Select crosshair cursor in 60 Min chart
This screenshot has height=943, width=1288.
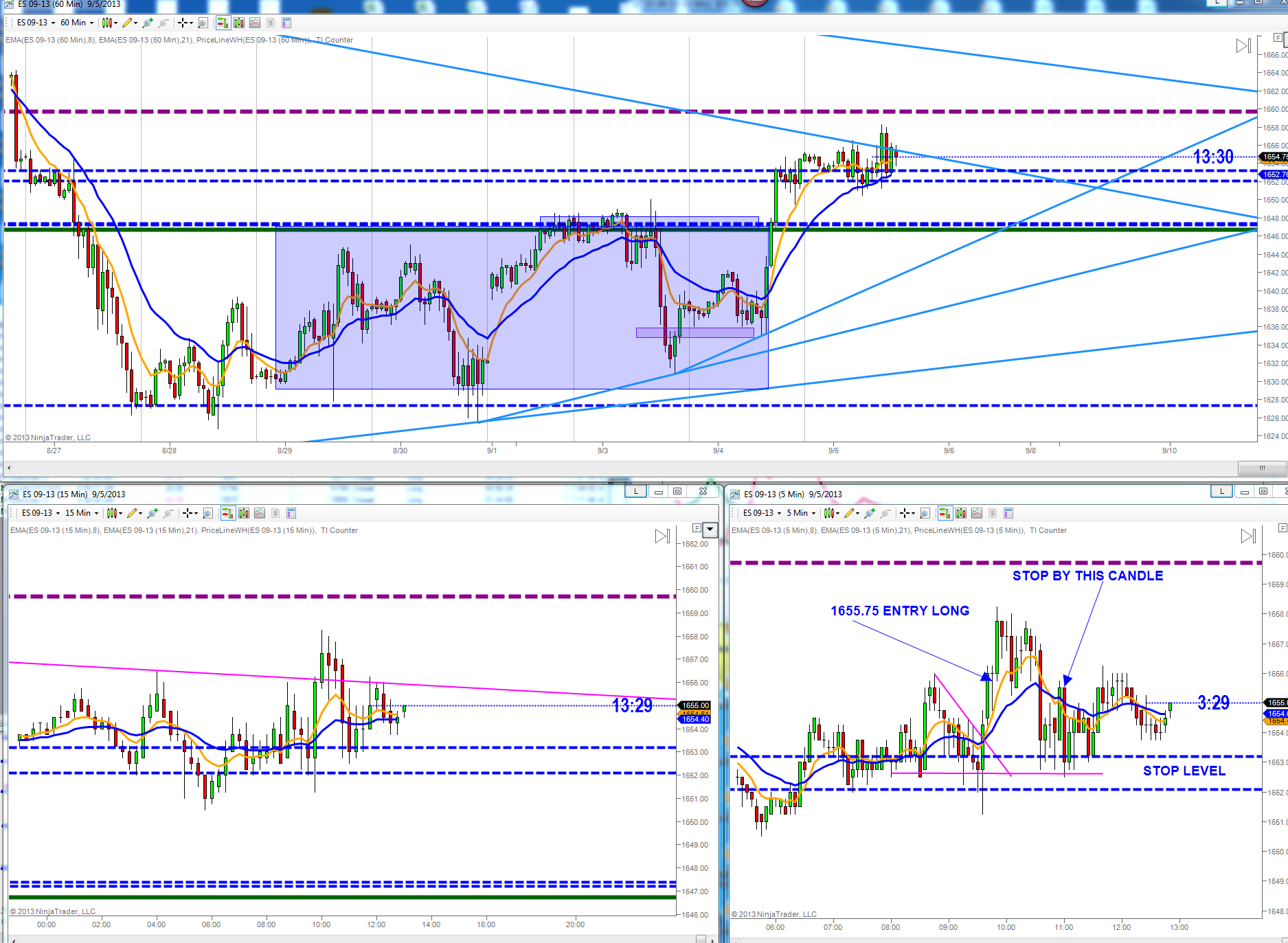183,23
